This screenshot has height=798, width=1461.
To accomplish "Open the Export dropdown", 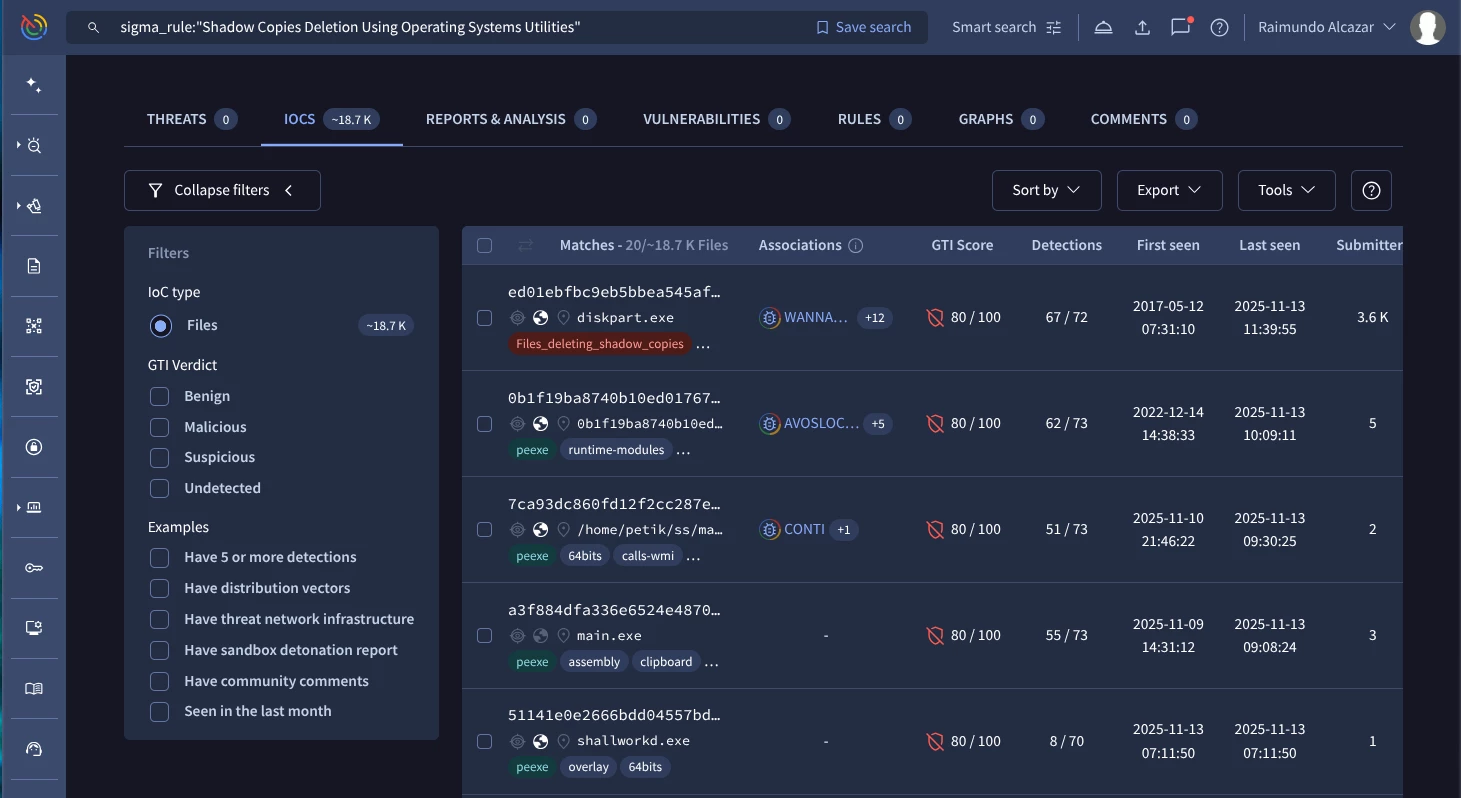I will tap(1169, 190).
